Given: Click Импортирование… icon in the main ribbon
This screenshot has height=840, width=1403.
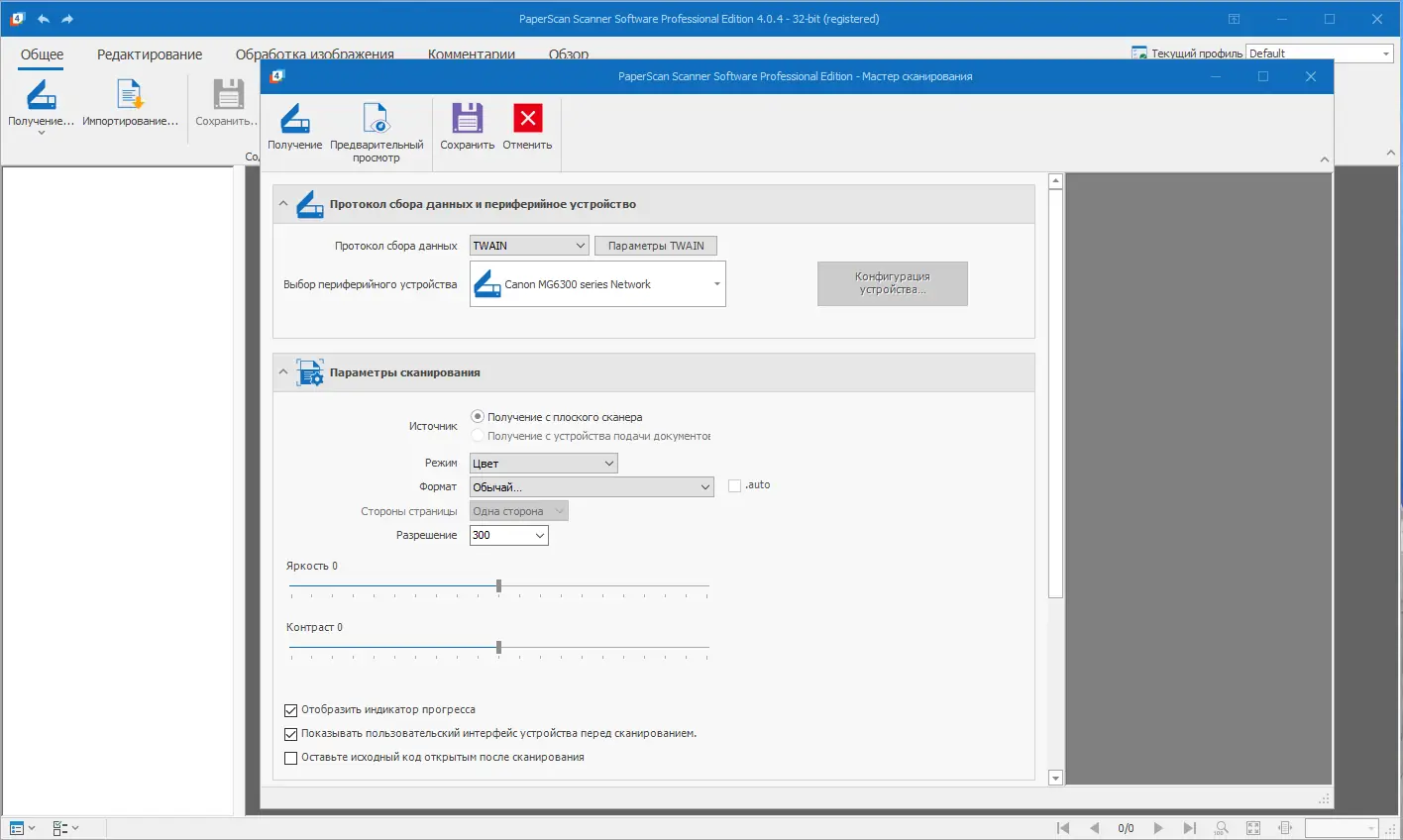Looking at the screenshot, I should 131,95.
